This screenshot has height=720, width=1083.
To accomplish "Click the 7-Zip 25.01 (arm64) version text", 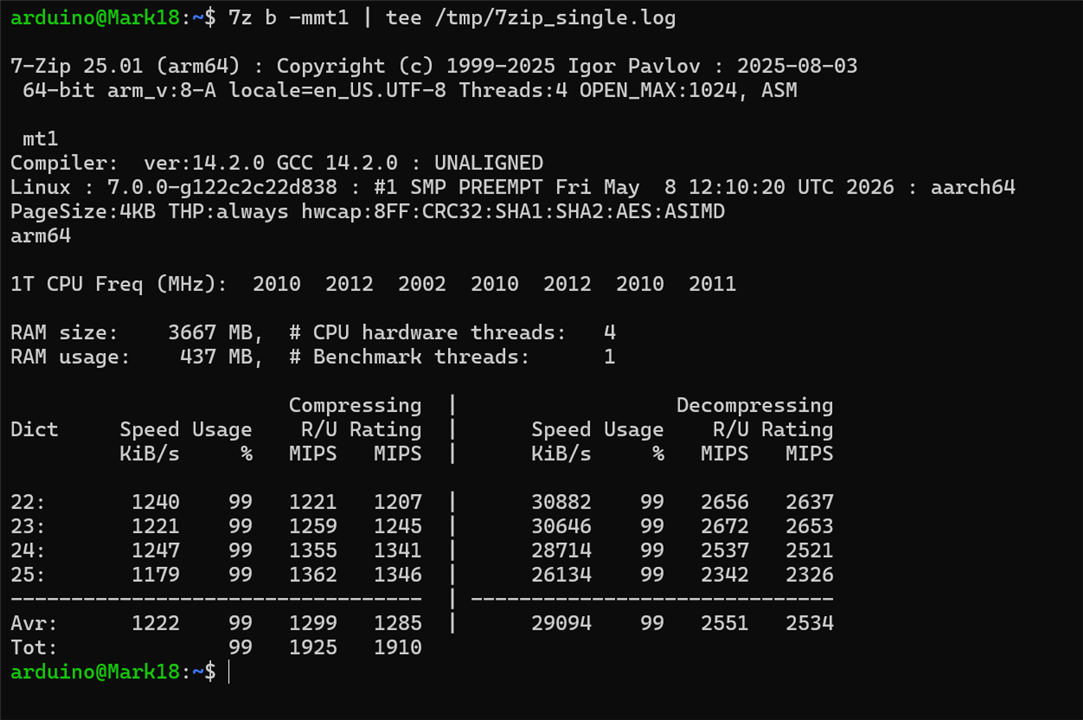I will [125, 66].
